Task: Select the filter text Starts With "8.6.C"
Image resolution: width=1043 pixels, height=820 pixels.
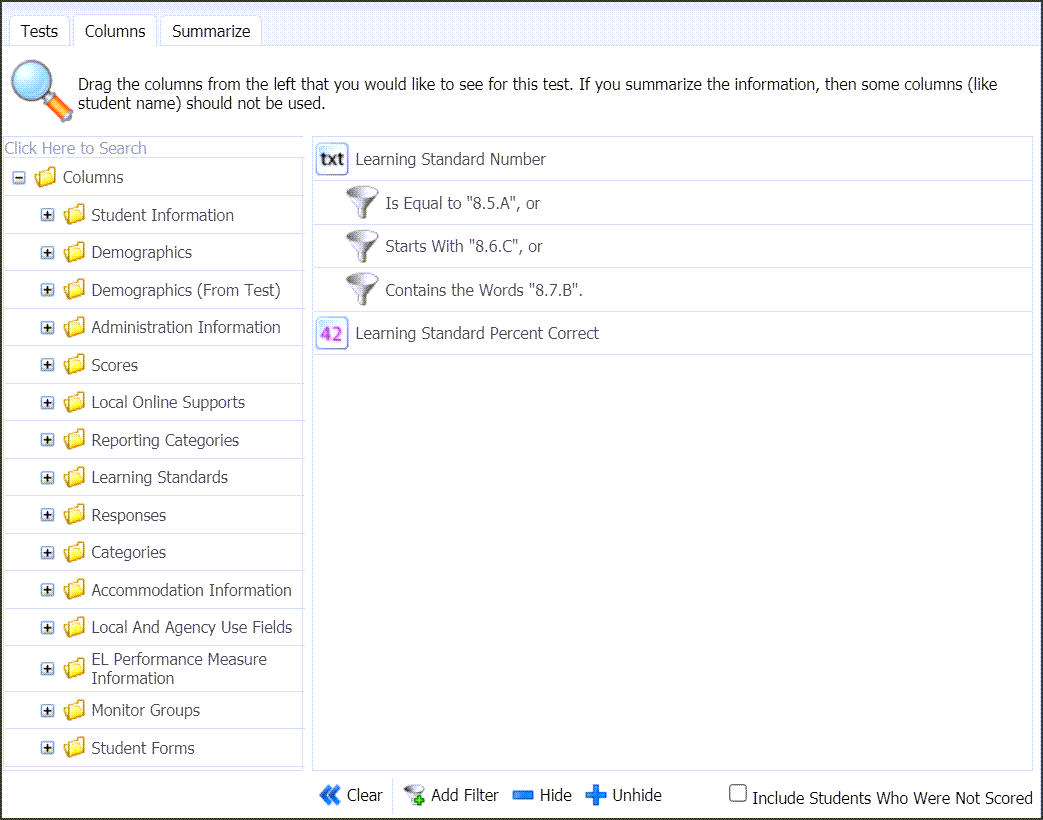Action: pos(464,246)
